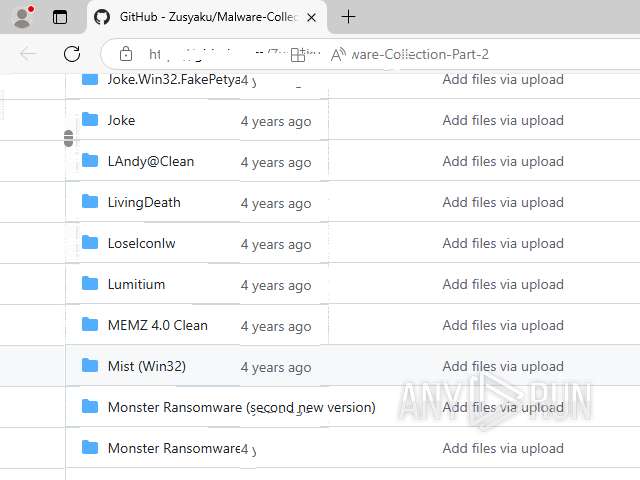
Task: Click Monster Ransomware (second new version) folder icon
Action: (x=90, y=406)
